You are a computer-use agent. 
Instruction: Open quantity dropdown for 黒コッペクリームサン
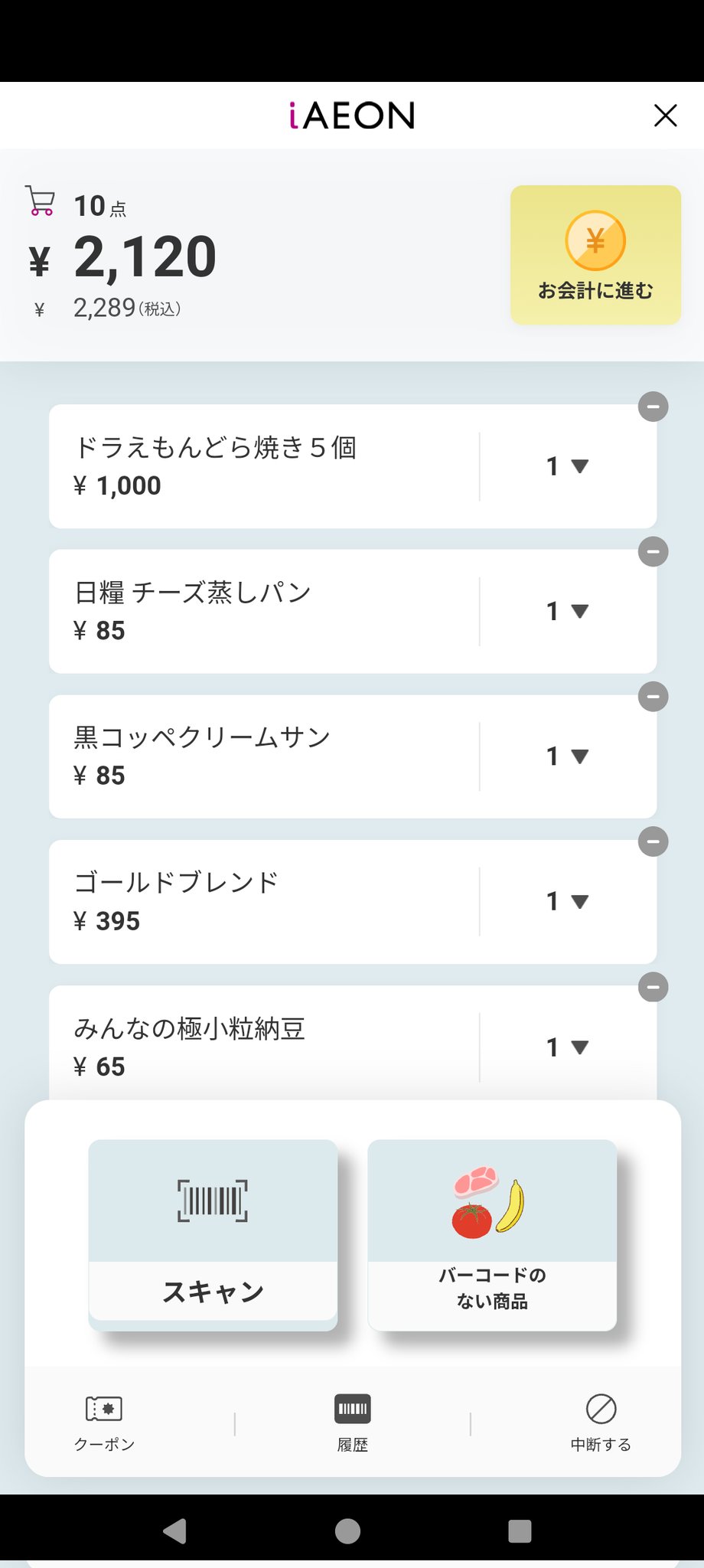coord(567,756)
